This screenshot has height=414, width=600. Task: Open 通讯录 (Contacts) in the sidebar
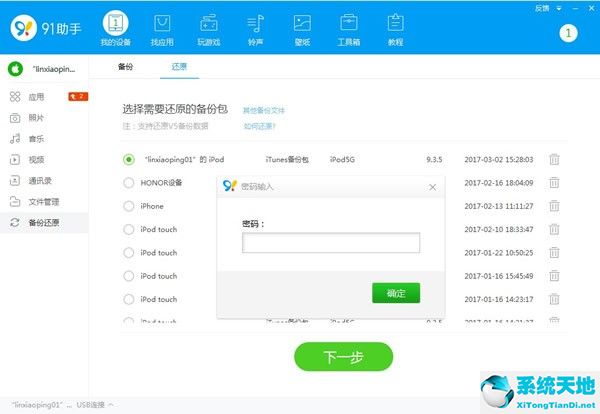click(x=40, y=181)
